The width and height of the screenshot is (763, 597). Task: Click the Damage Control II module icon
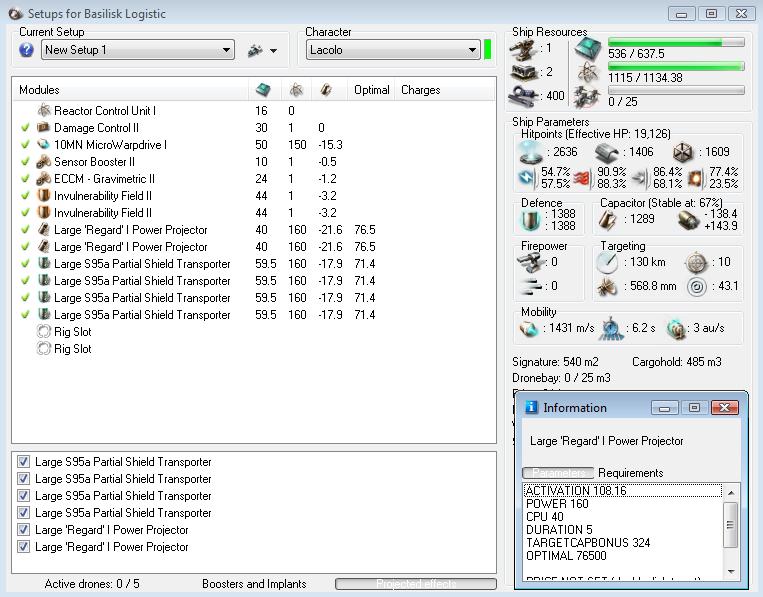tap(44, 128)
